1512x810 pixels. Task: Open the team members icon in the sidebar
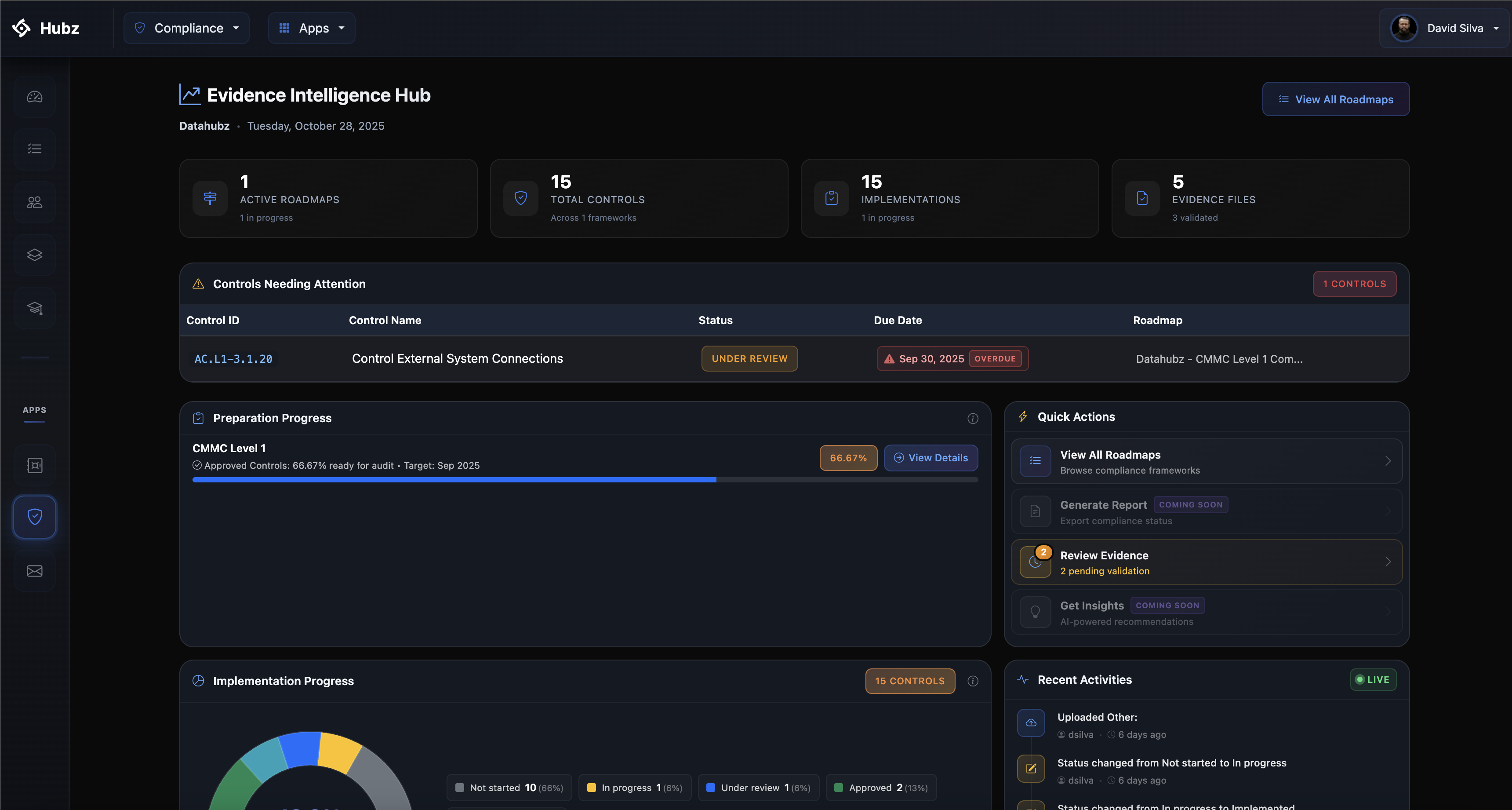34,201
